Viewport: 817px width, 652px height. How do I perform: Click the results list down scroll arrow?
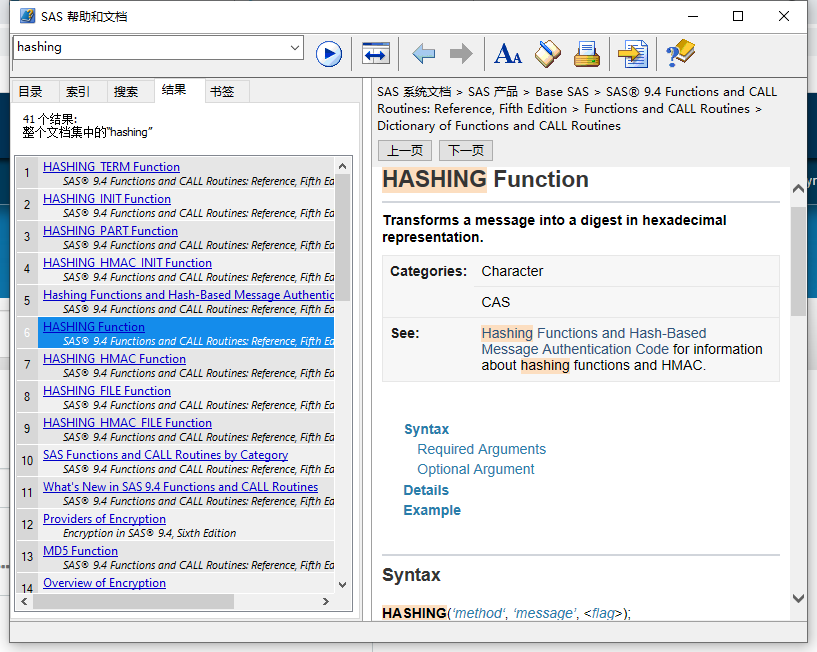tap(343, 584)
